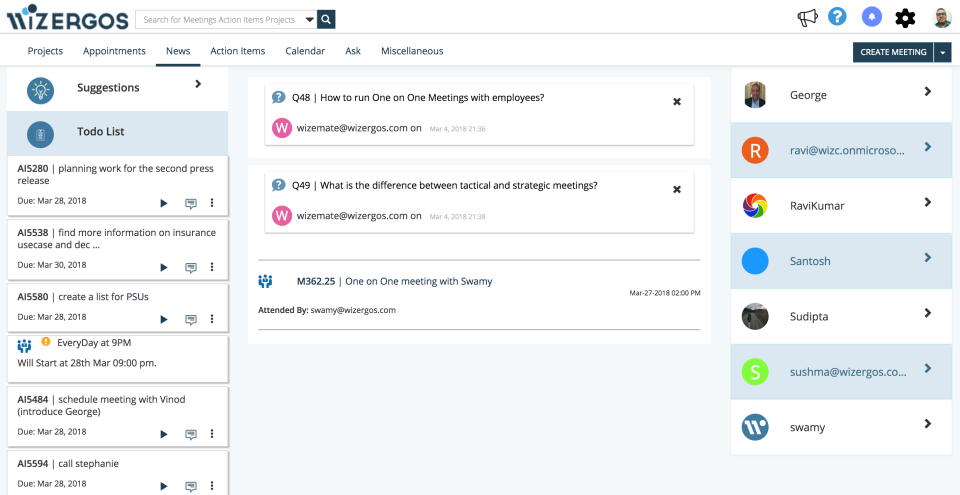Close the Q49 question card
The height and width of the screenshot is (495, 960).
pyautogui.click(x=677, y=189)
